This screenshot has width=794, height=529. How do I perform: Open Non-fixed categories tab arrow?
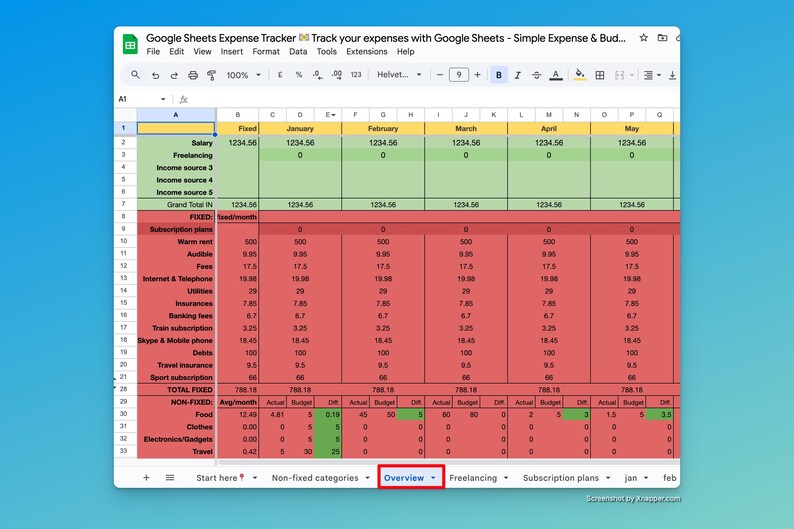click(367, 478)
